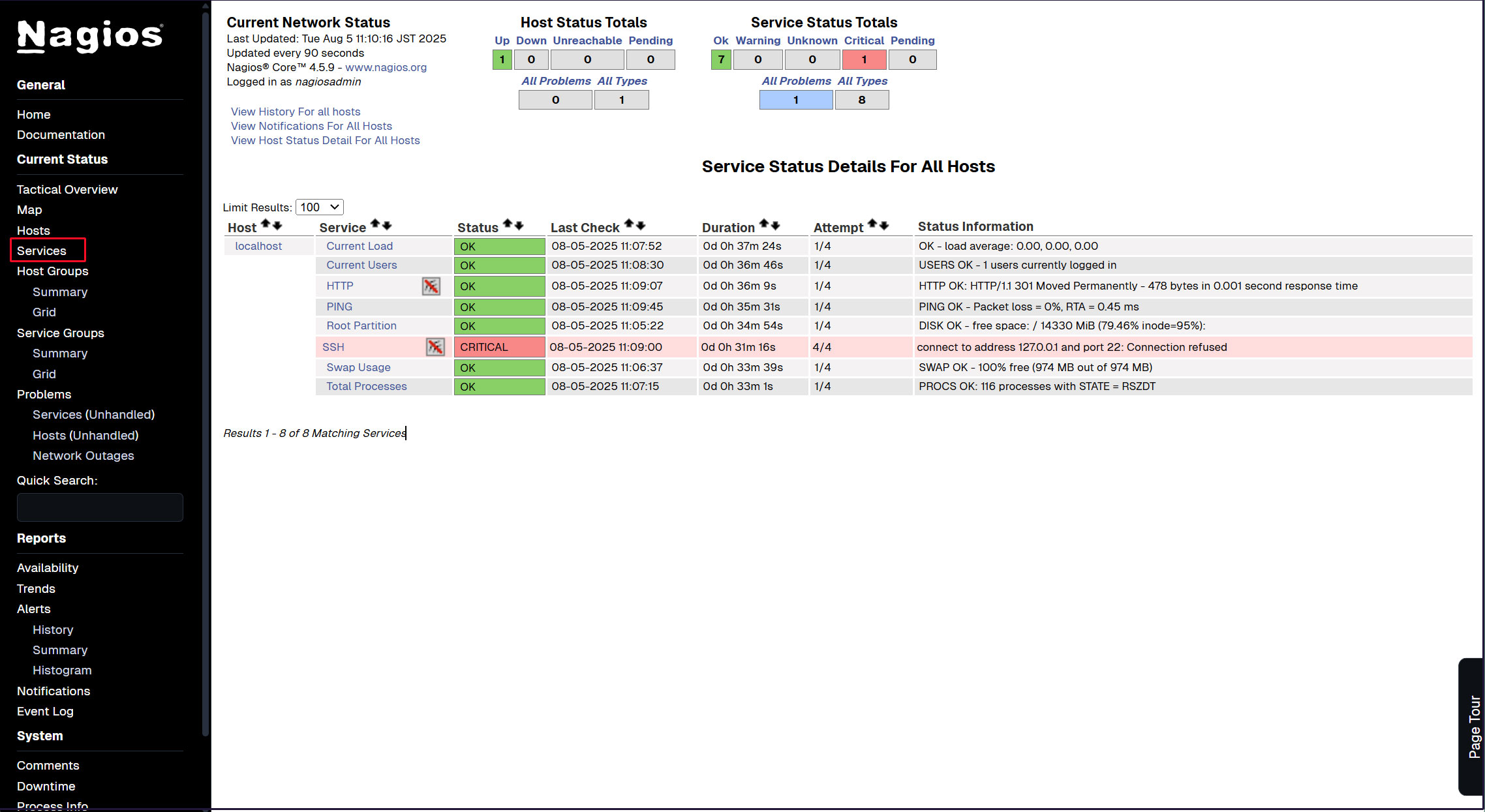Open Problems in the sidebar

coord(44,395)
